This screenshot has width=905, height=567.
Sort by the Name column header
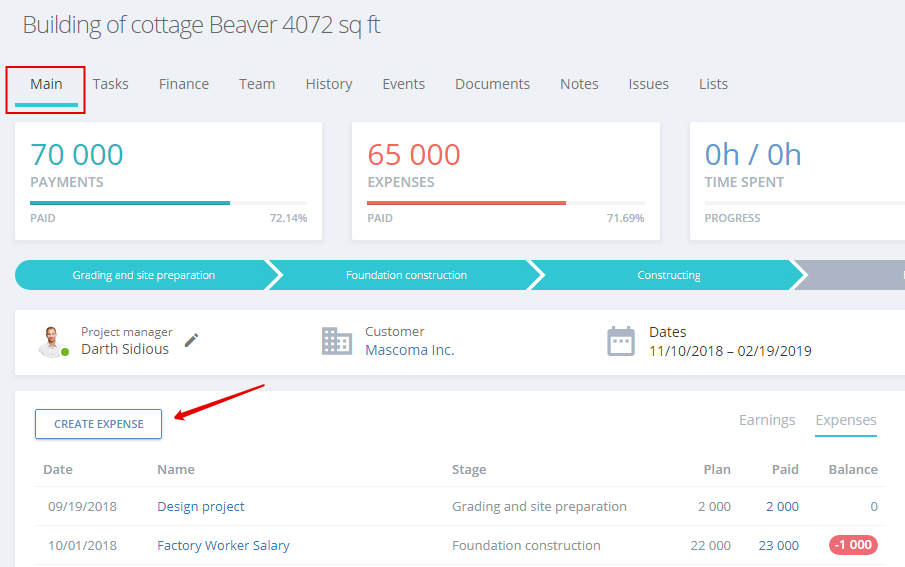click(x=175, y=469)
